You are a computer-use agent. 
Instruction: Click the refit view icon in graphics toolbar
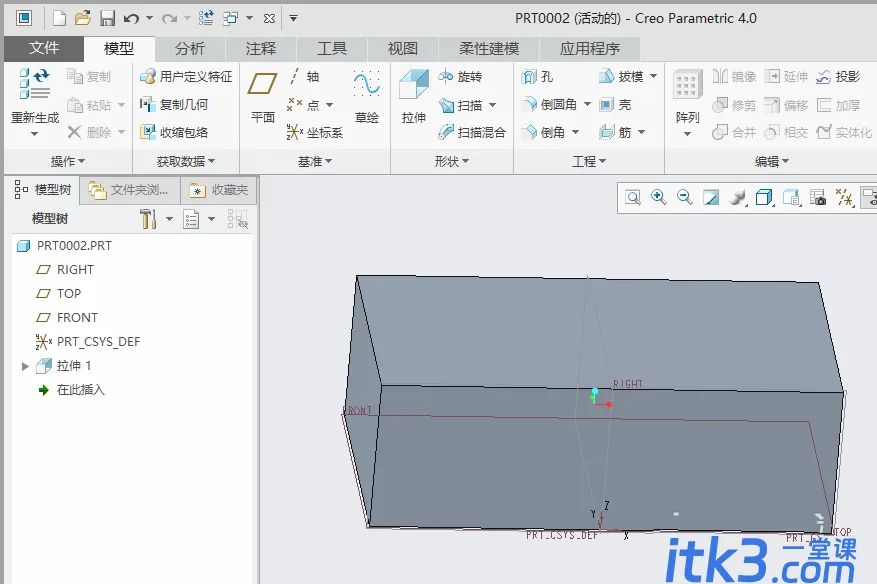633,197
